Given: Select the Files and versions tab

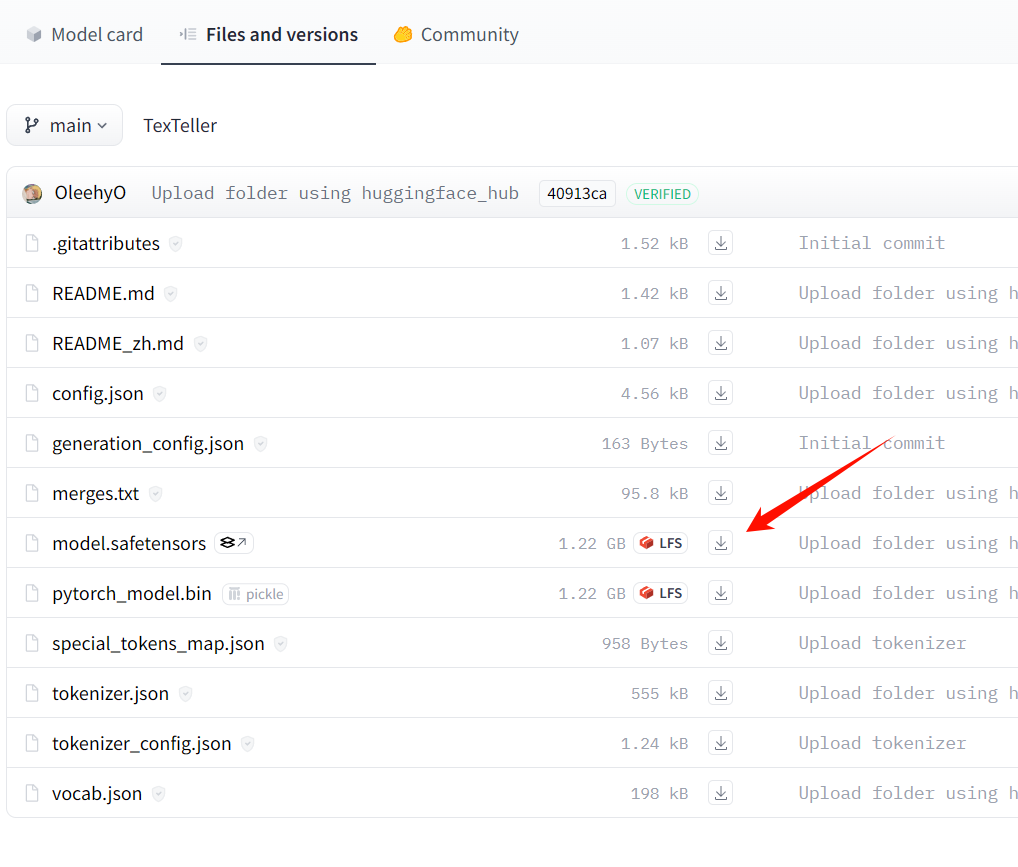Looking at the screenshot, I should [x=269, y=34].
